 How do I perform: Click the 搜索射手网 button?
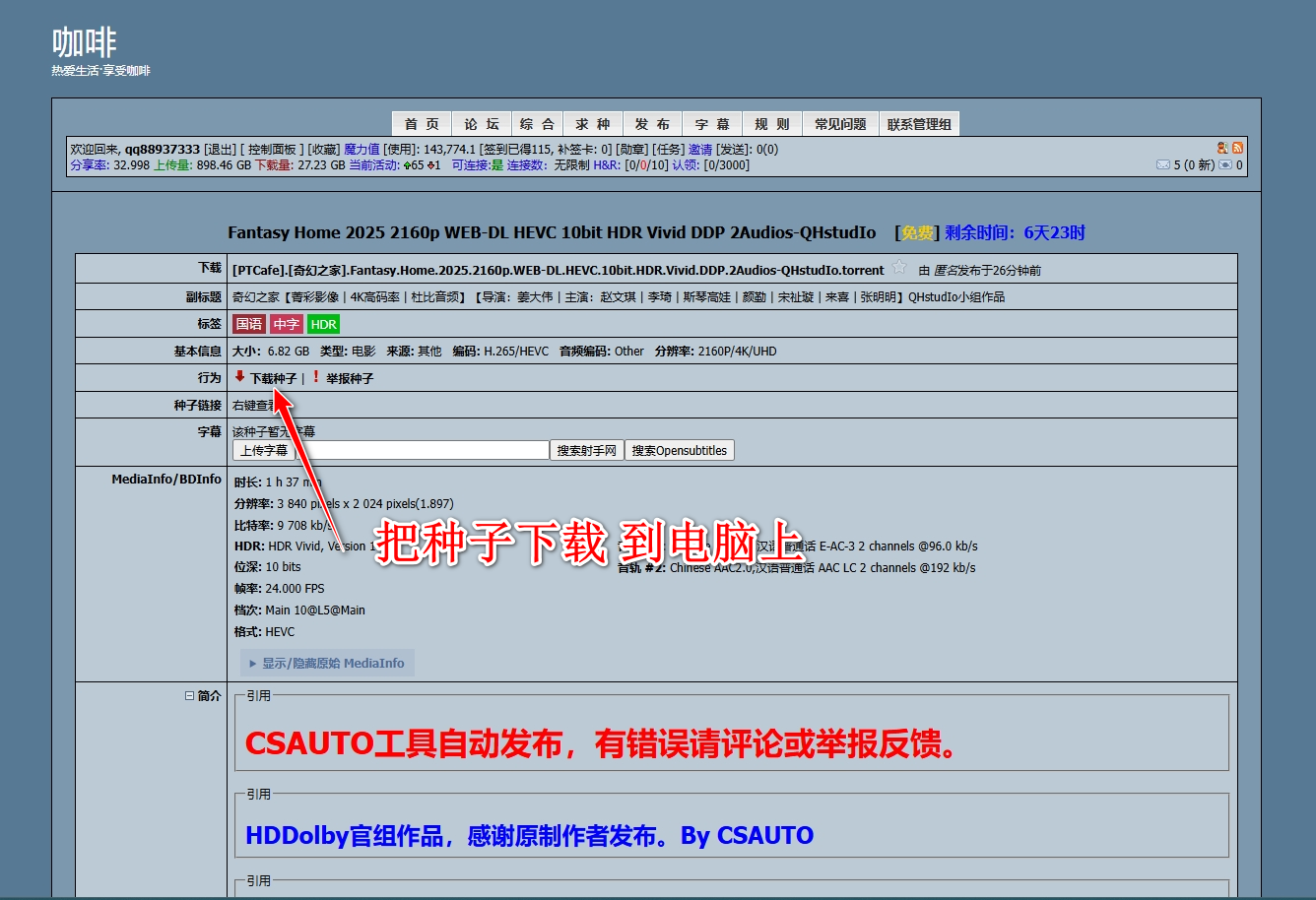[586, 450]
